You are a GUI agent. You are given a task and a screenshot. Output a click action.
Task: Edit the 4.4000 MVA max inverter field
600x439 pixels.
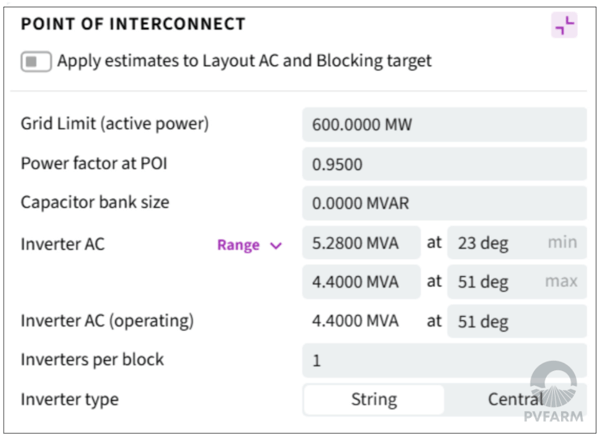tap(361, 282)
